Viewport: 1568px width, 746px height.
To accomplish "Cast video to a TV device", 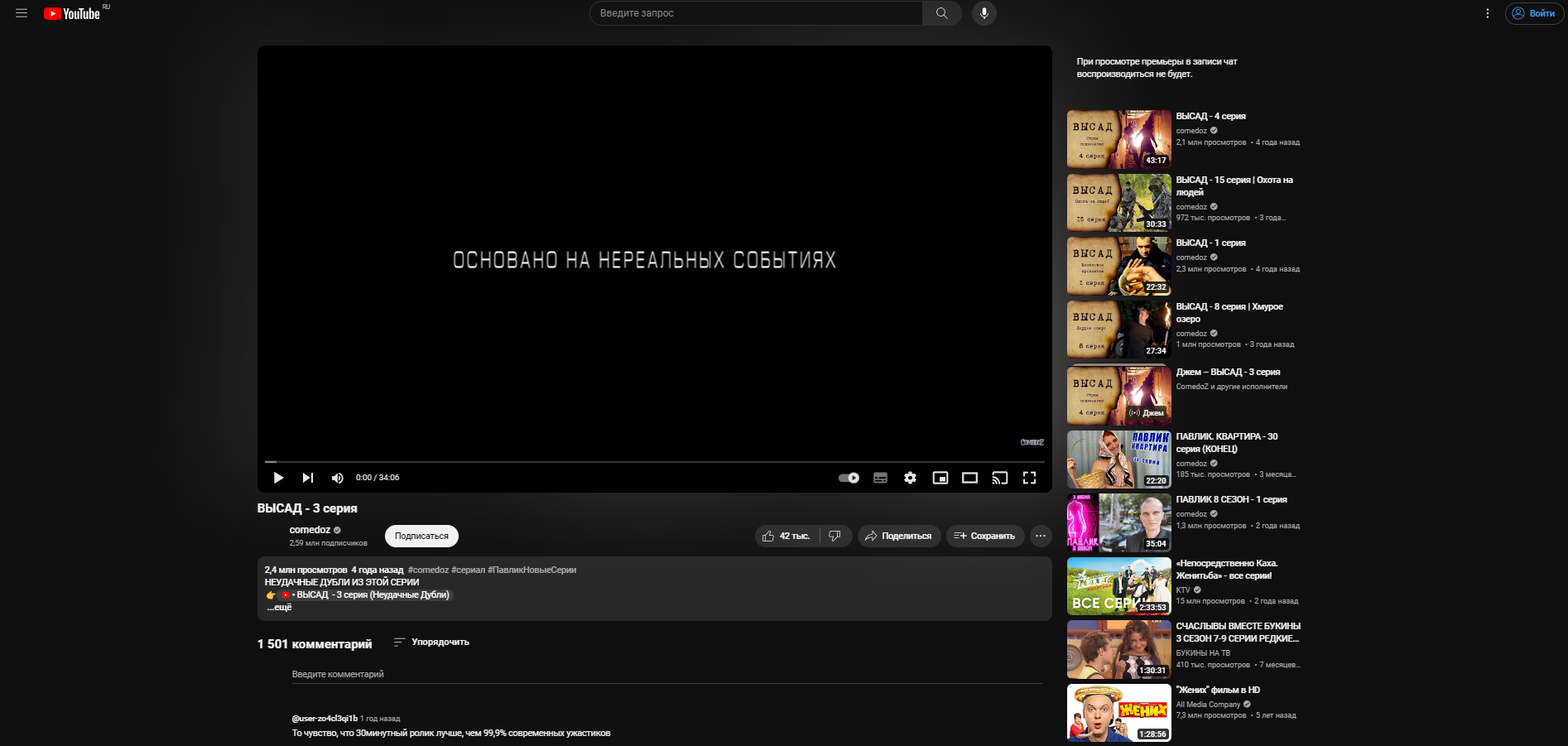I will [x=999, y=478].
